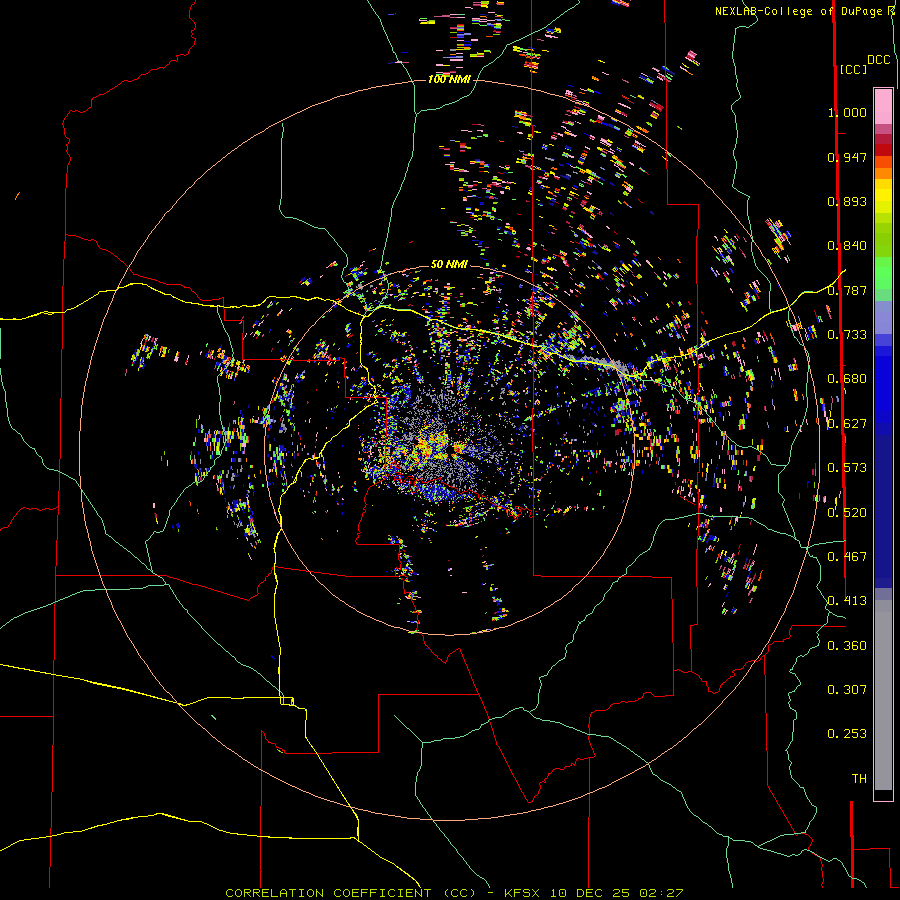Click the 0.627 value on the color scale
This screenshot has width=900, height=900.
point(847,424)
